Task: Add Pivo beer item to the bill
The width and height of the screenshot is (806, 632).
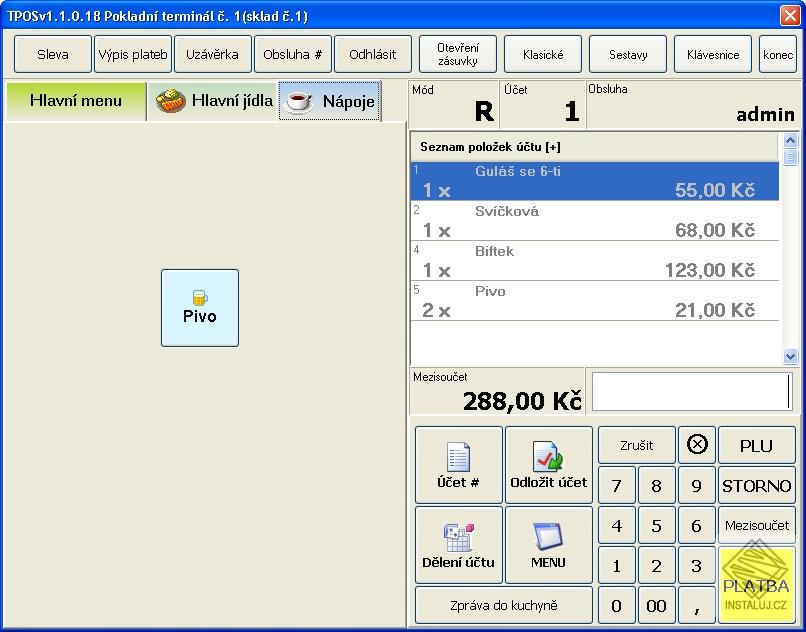Action: (x=199, y=308)
